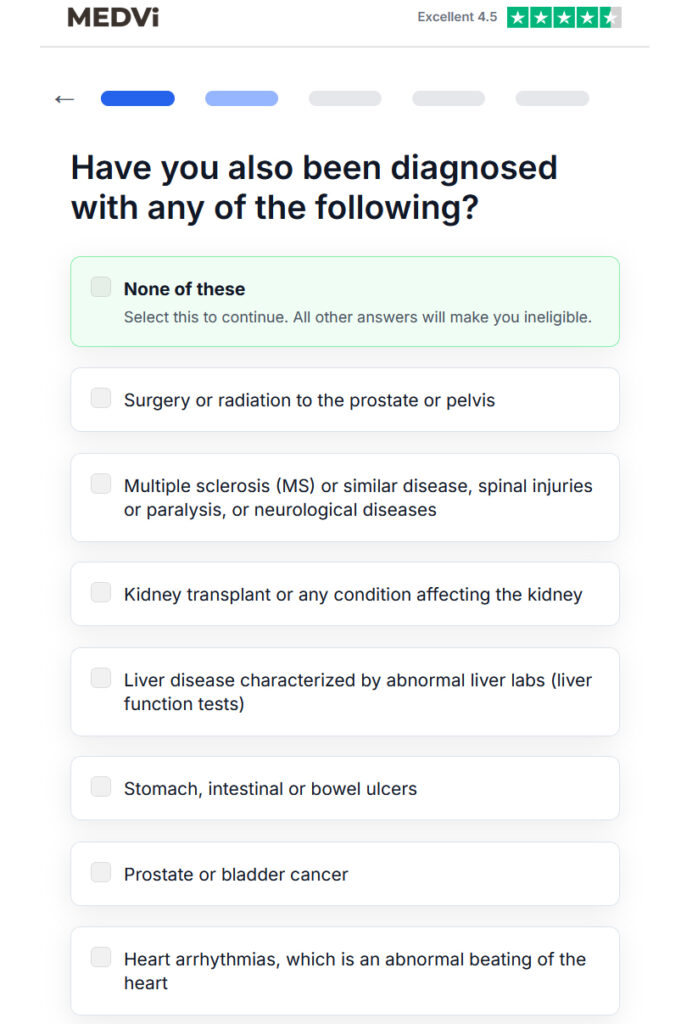This screenshot has width=681, height=1024.
Task: Click the back arrow icon
Action: [64, 99]
